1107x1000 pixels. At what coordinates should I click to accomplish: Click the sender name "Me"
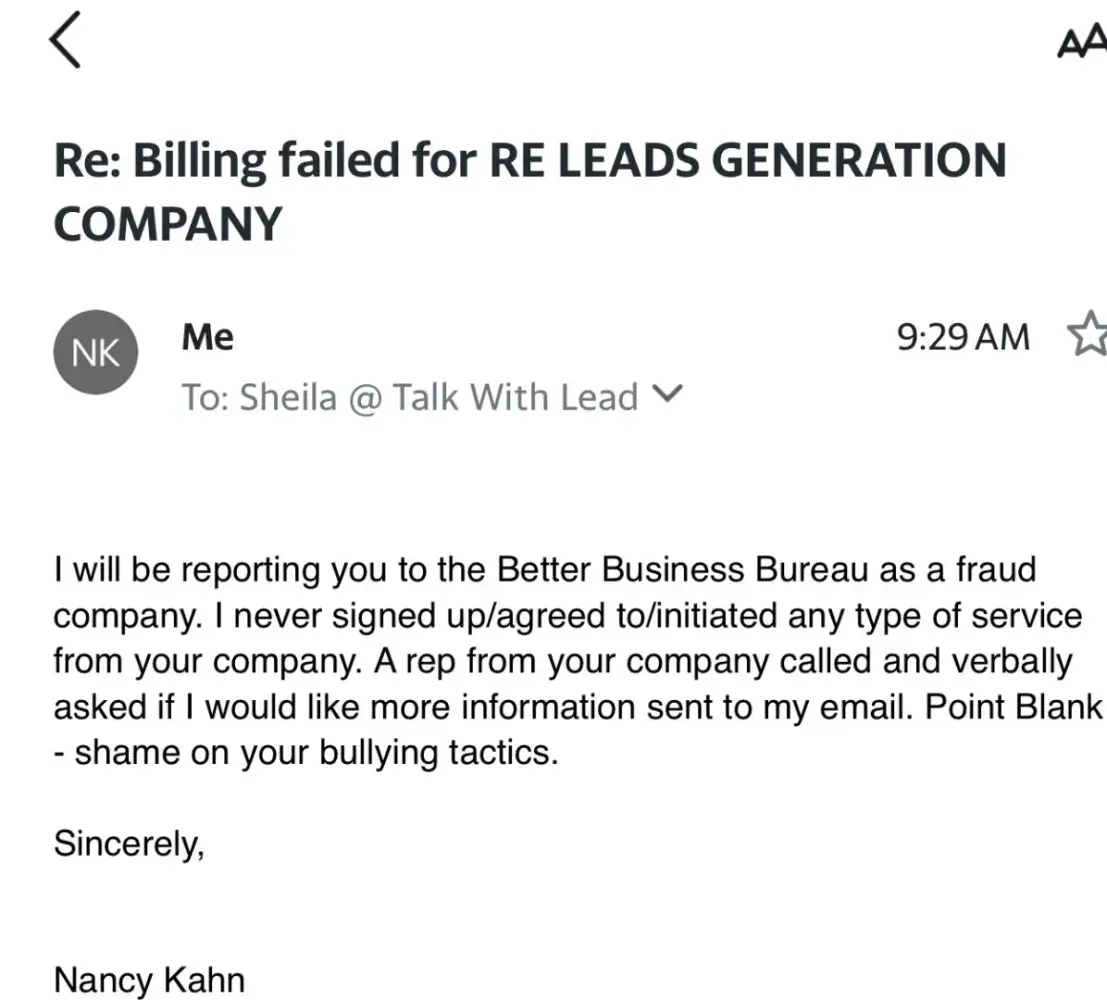(x=208, y=337)
